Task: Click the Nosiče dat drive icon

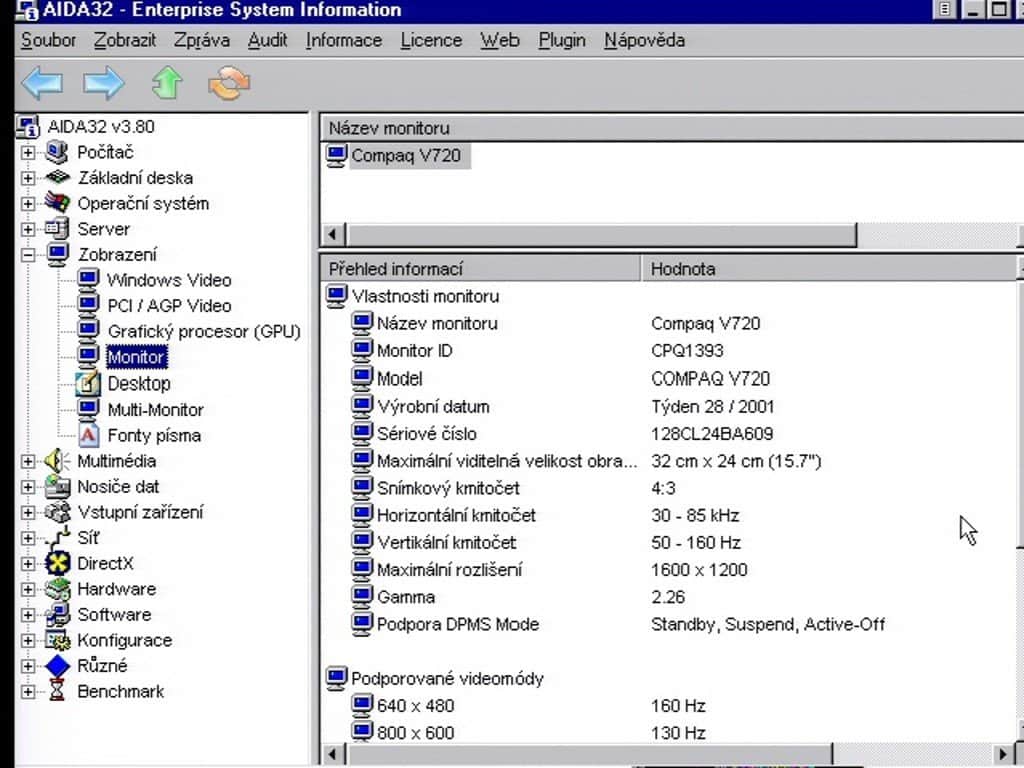Action: tap(57, 487)
